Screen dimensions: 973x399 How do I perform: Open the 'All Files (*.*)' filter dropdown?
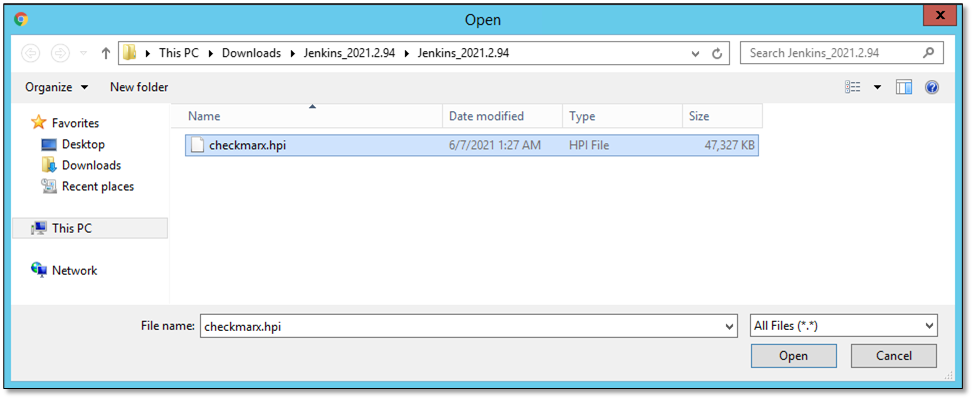tap(844, 325)
